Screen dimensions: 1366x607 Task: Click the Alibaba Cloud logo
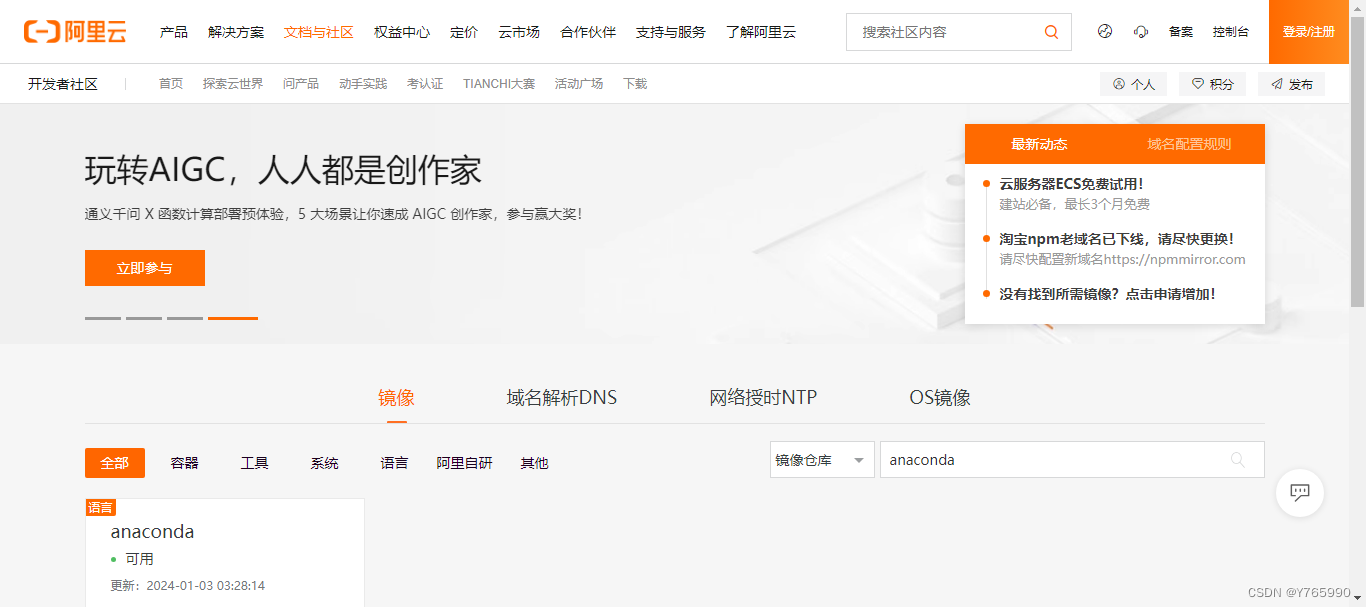pos(75,32)
